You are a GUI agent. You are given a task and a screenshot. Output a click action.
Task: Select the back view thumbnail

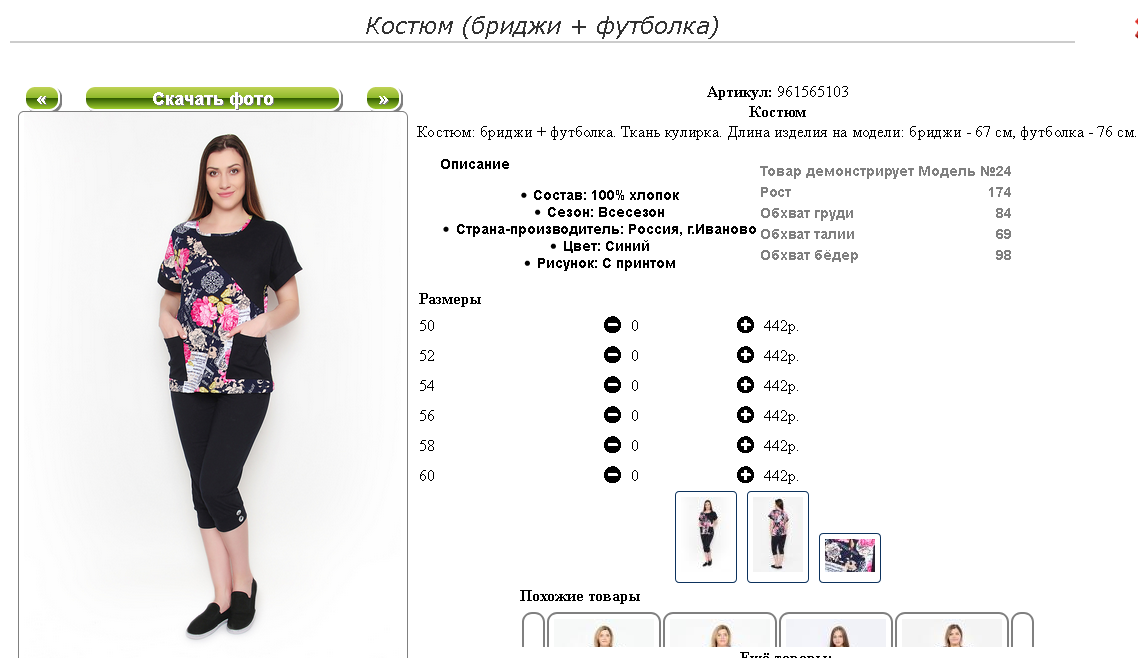tap(778, 537)
